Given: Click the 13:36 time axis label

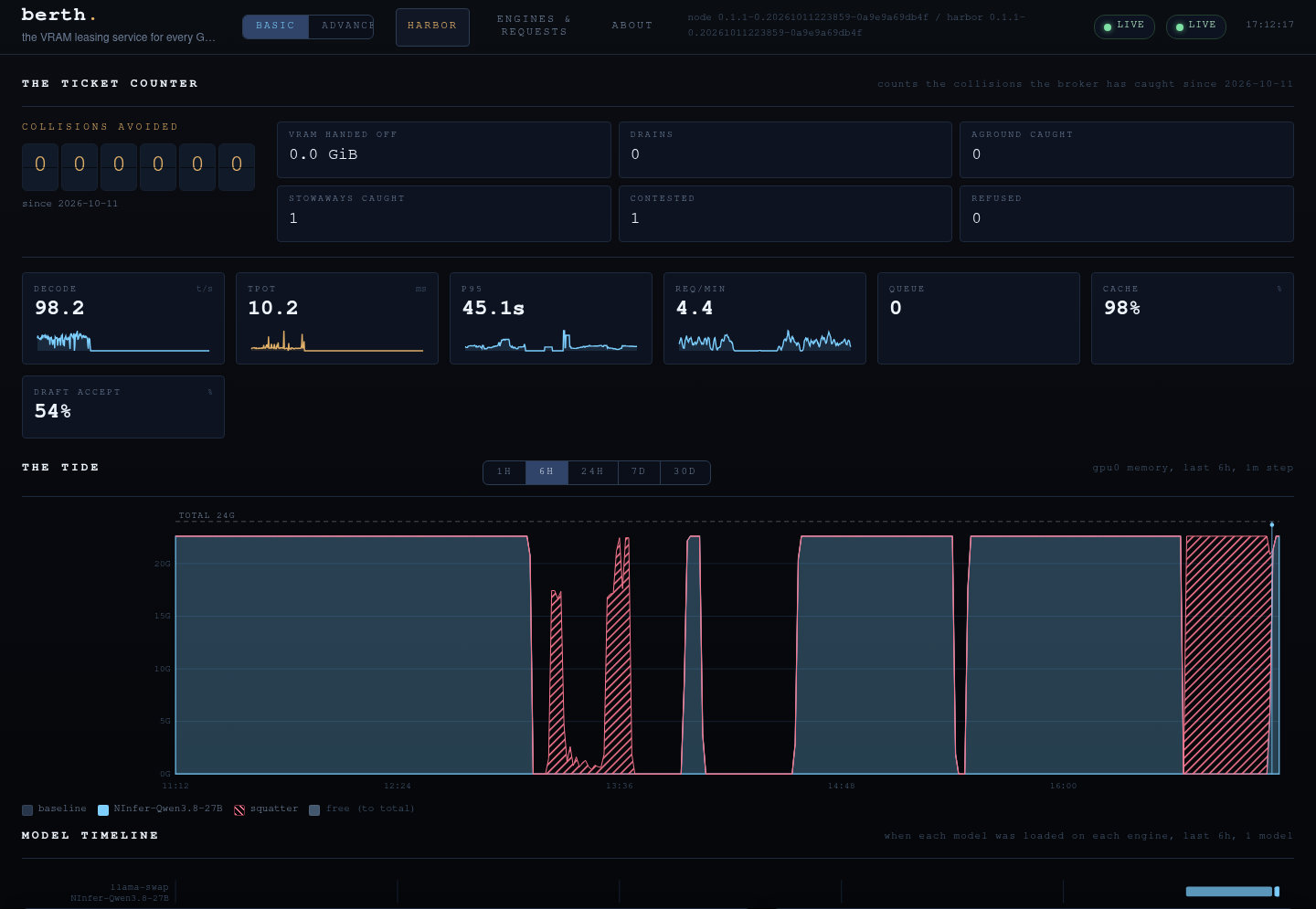Looking at the screenshot, I should pyautogui.click(x=620, y=786).
